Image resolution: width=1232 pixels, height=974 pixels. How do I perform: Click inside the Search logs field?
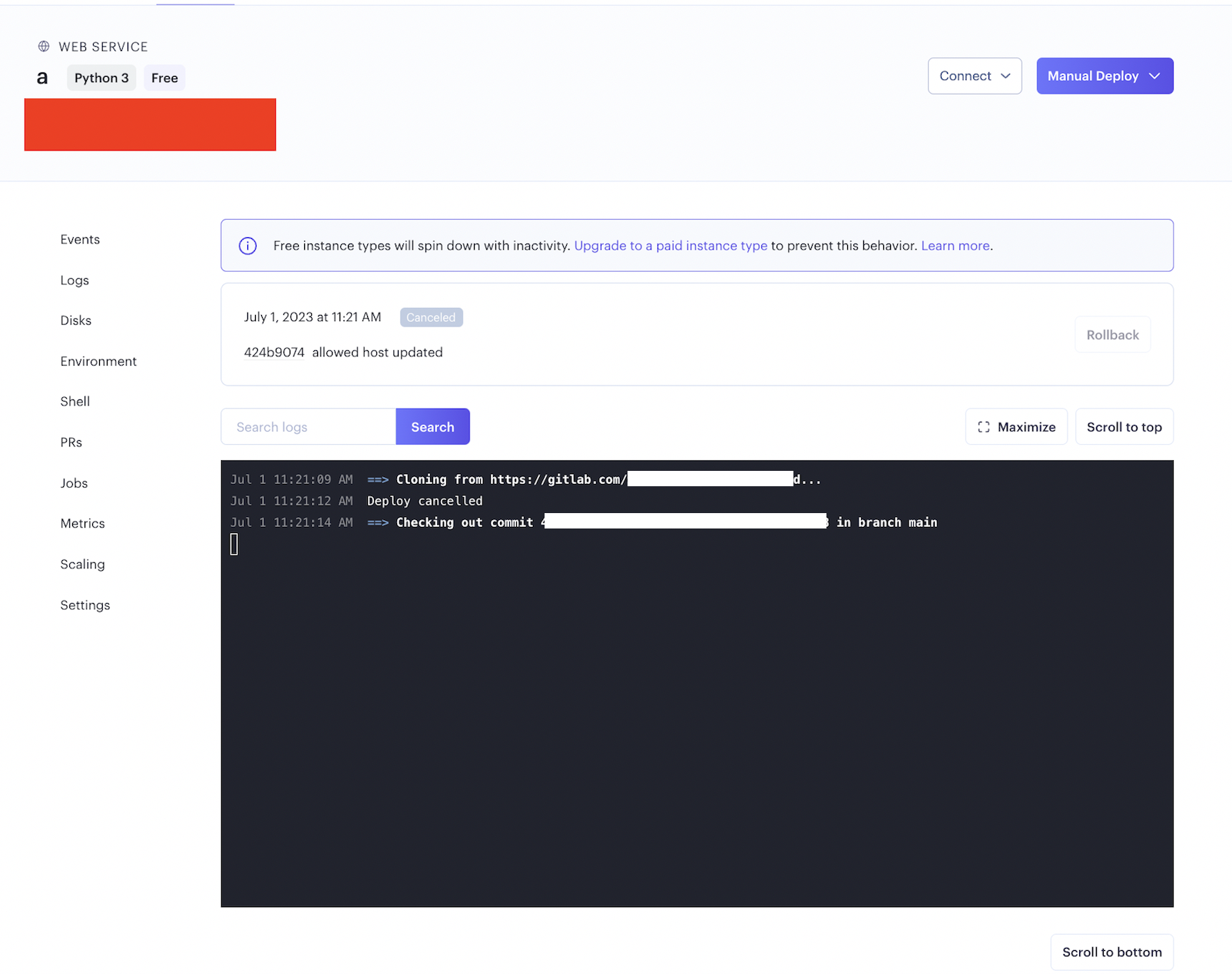[309, 427]
